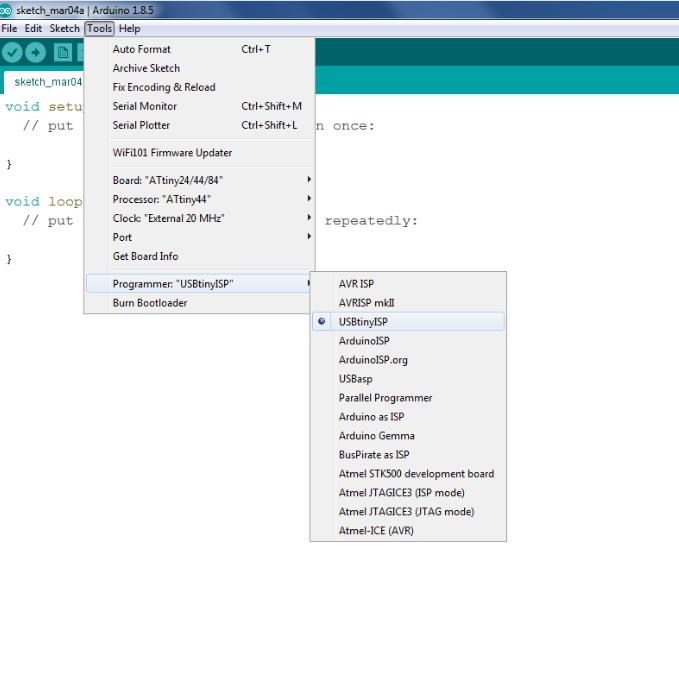Click the Upload arrow icon
679x677 pixels.
click(x=36, y=53)
